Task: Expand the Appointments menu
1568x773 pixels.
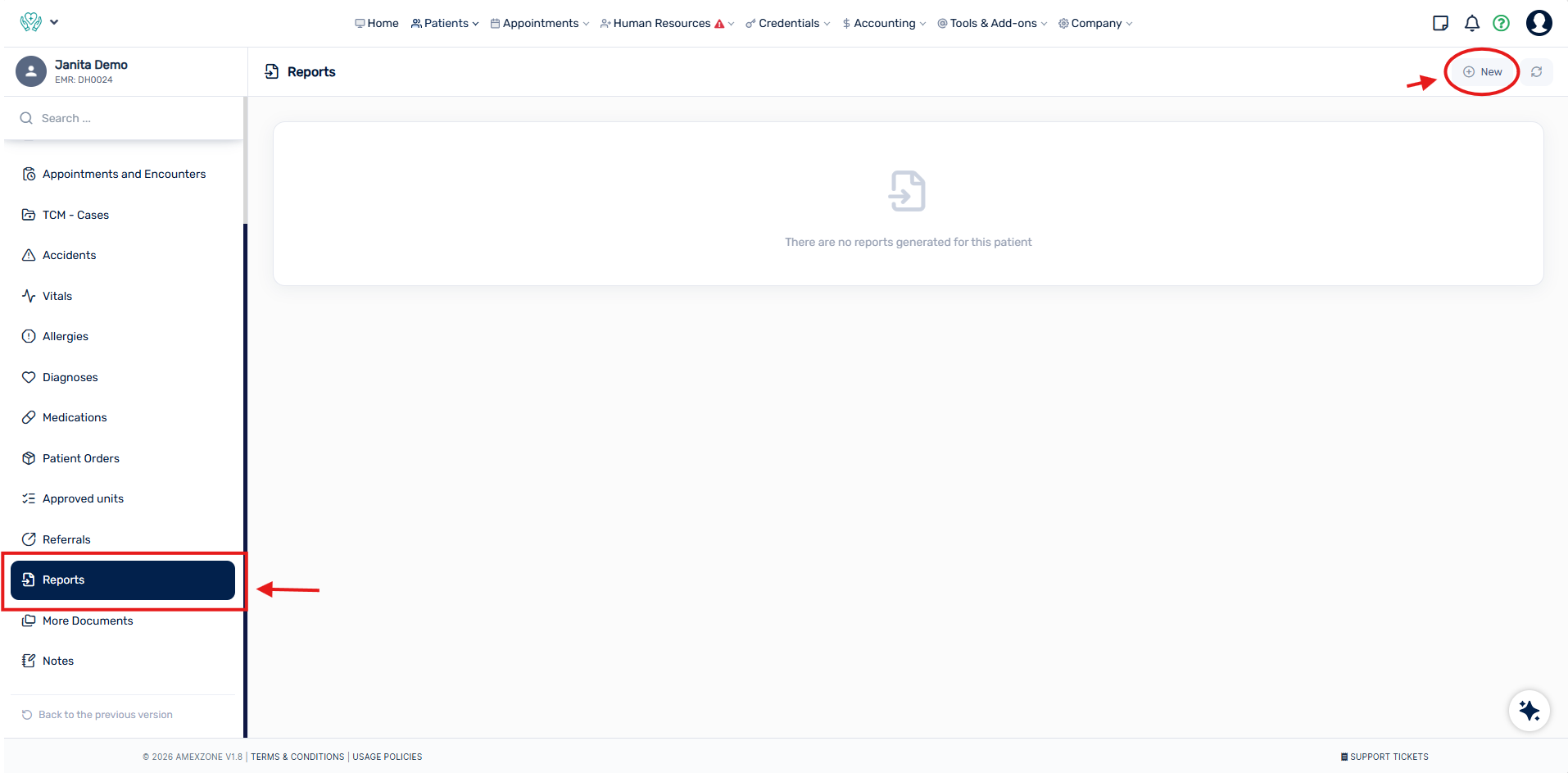Action: coord(540,23)
